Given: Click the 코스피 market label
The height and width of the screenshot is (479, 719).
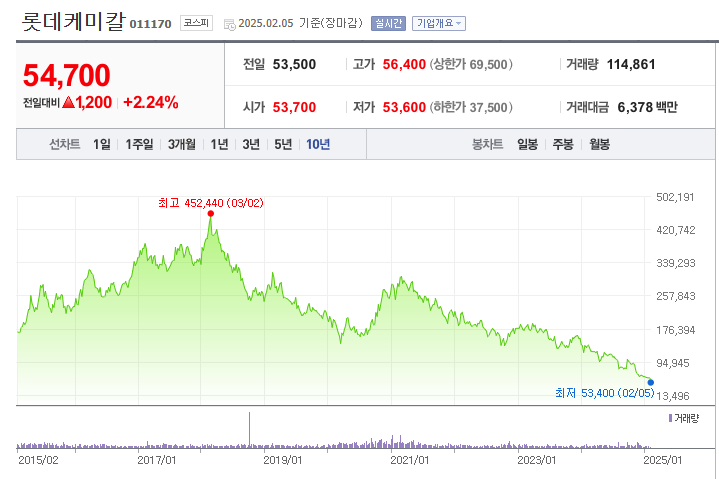Looking at the screenshot, I should 196,23.
